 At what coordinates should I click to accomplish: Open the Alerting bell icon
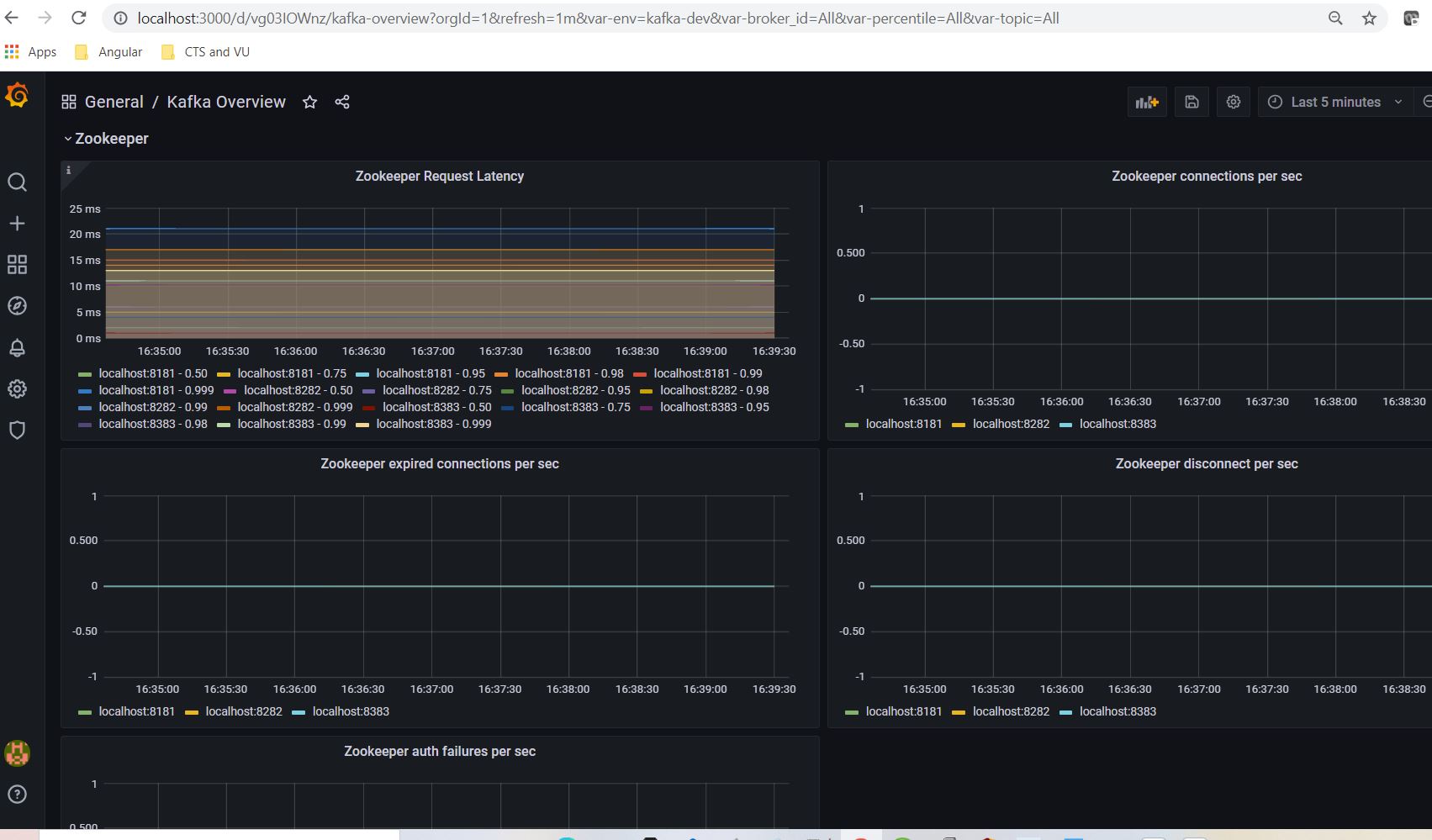coord(17,347)
